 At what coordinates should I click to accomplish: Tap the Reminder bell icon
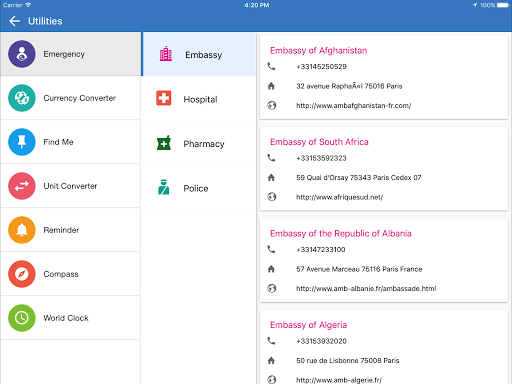coord(22,230)
